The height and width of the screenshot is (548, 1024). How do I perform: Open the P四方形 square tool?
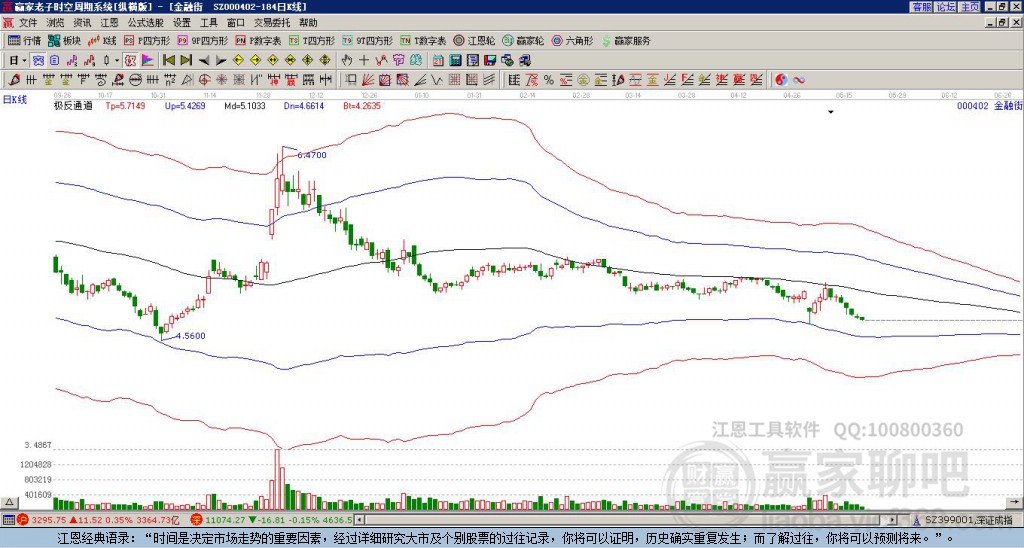coord(147,40)
